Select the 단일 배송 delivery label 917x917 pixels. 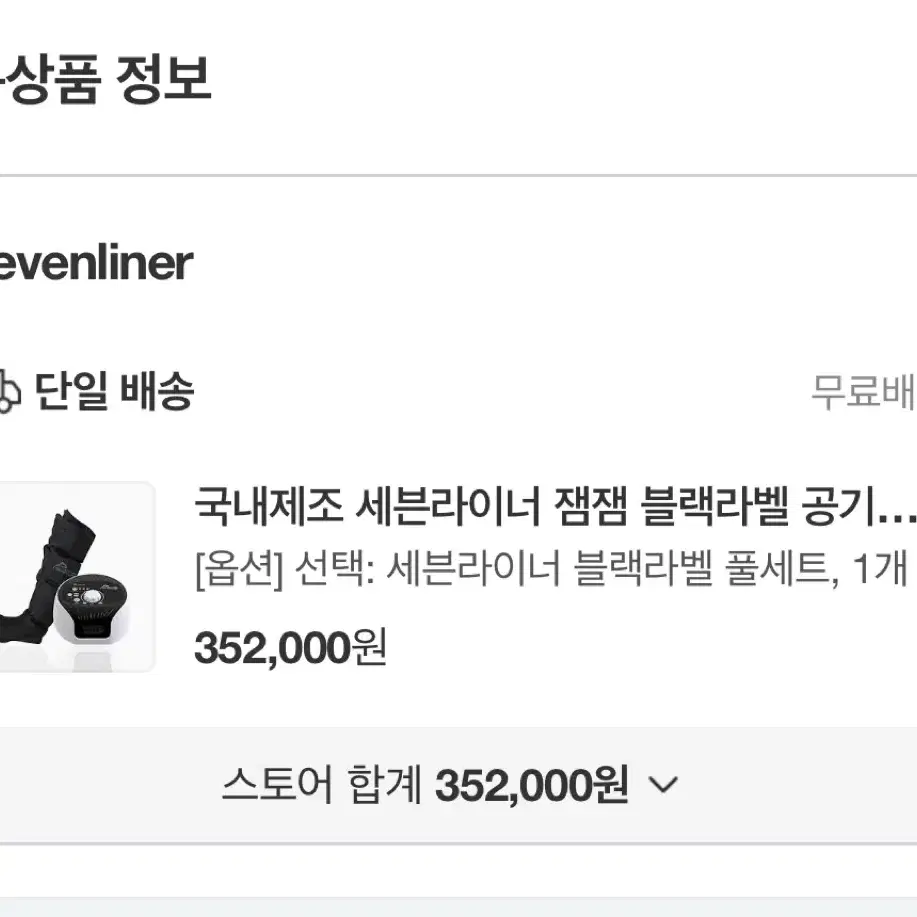[114, 391]
